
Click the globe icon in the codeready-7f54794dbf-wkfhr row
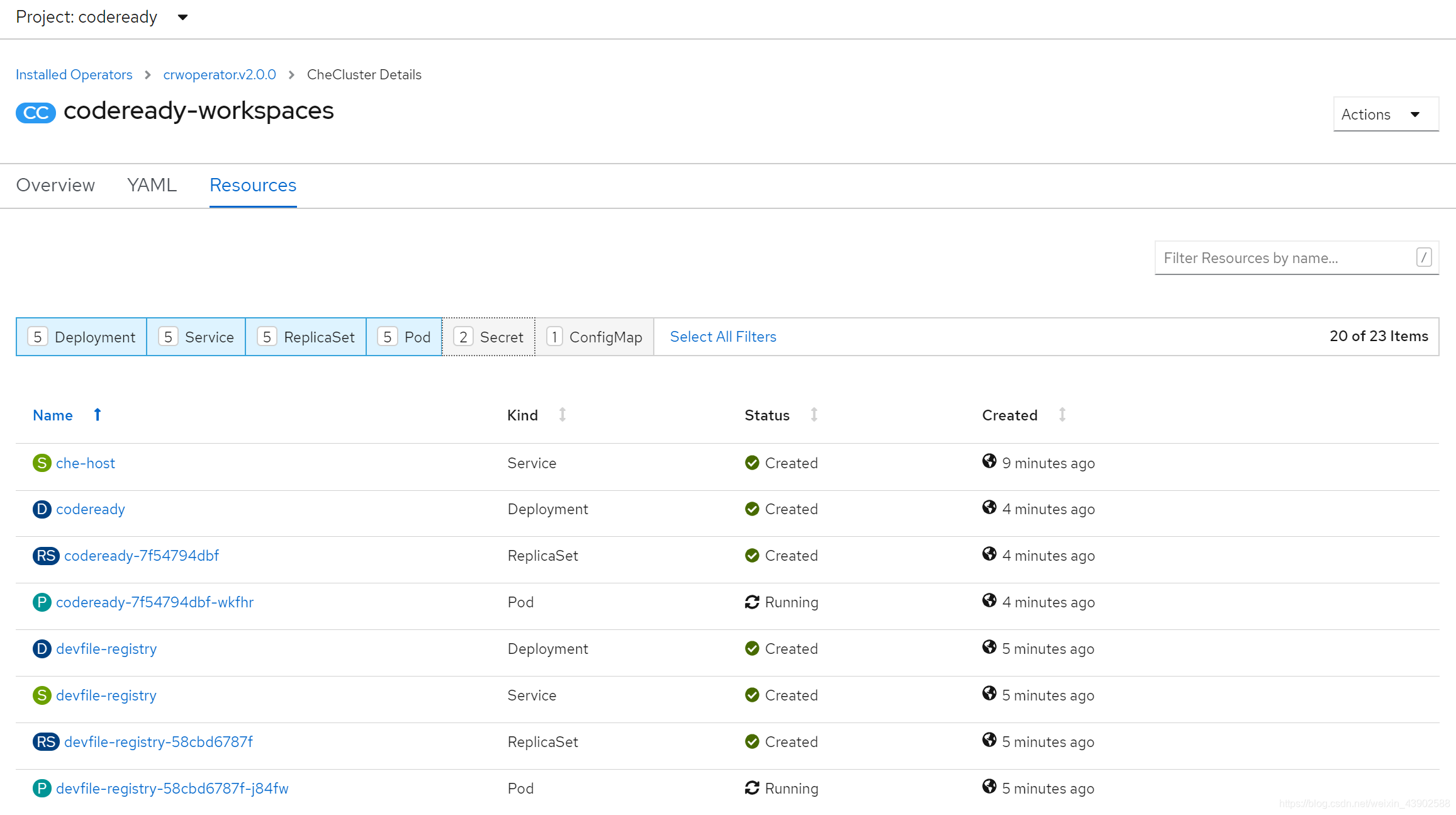click(989, 600)
